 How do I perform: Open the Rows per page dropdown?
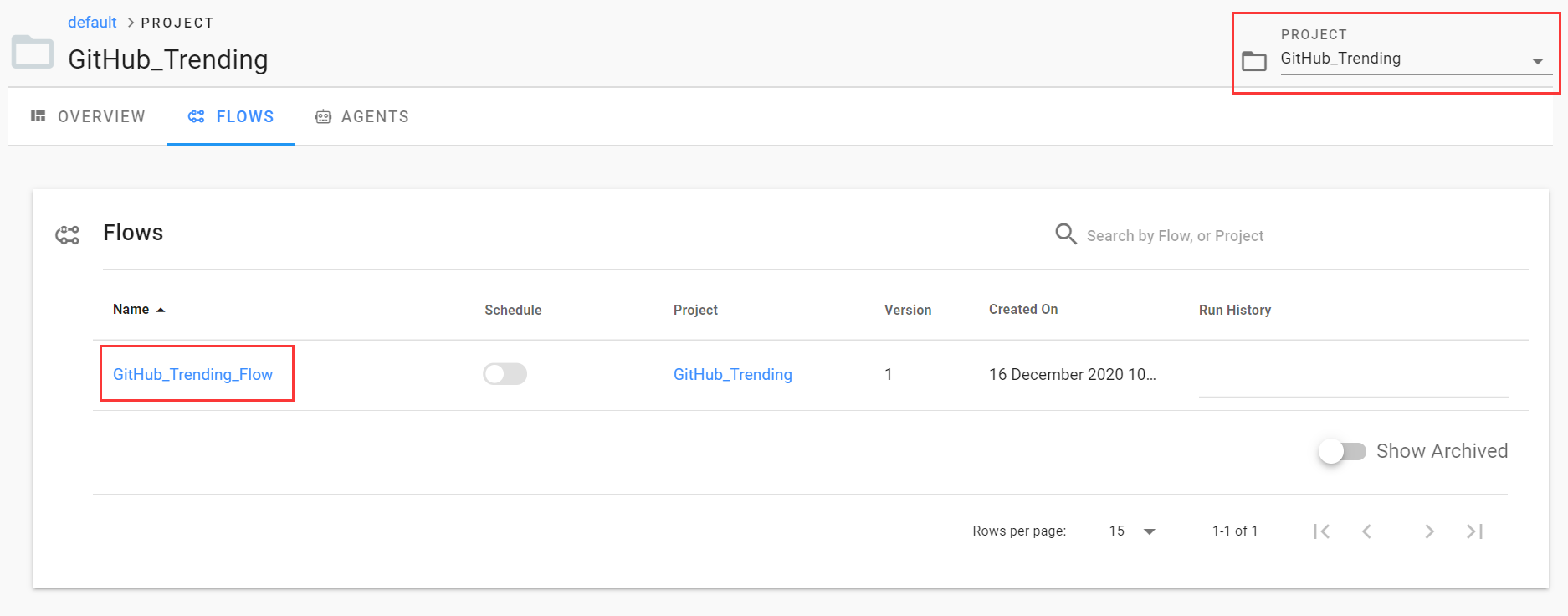tap(1136, 531)
